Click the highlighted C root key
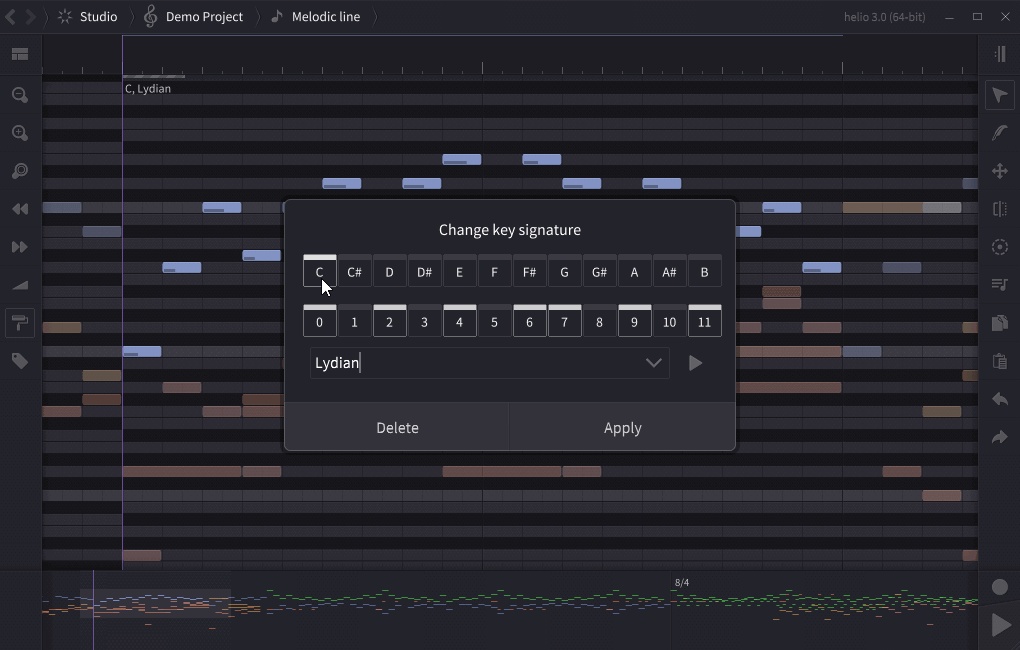The width and height of the screenshot is (1020, 650). 319,271
